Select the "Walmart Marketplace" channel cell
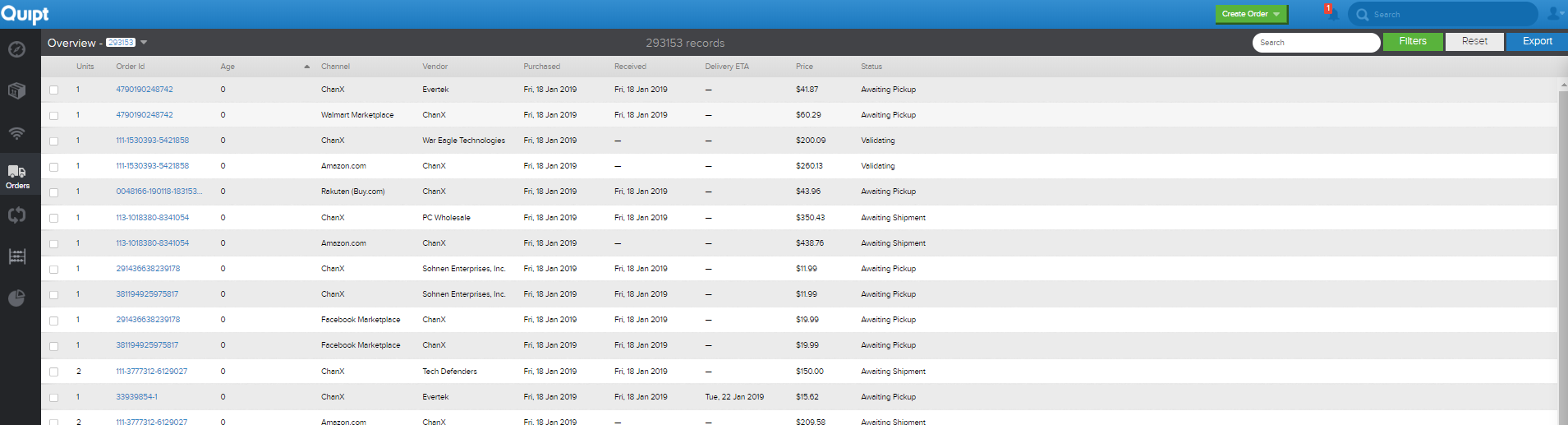The width and height of the screenshot is (1568, 425). point(357,115)
